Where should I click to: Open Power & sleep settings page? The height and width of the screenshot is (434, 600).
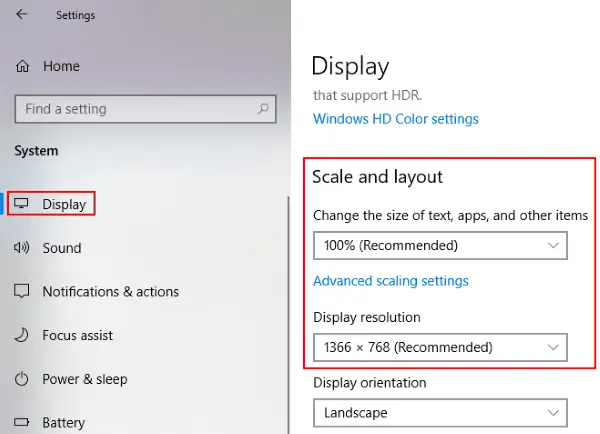tap(85, 379)
